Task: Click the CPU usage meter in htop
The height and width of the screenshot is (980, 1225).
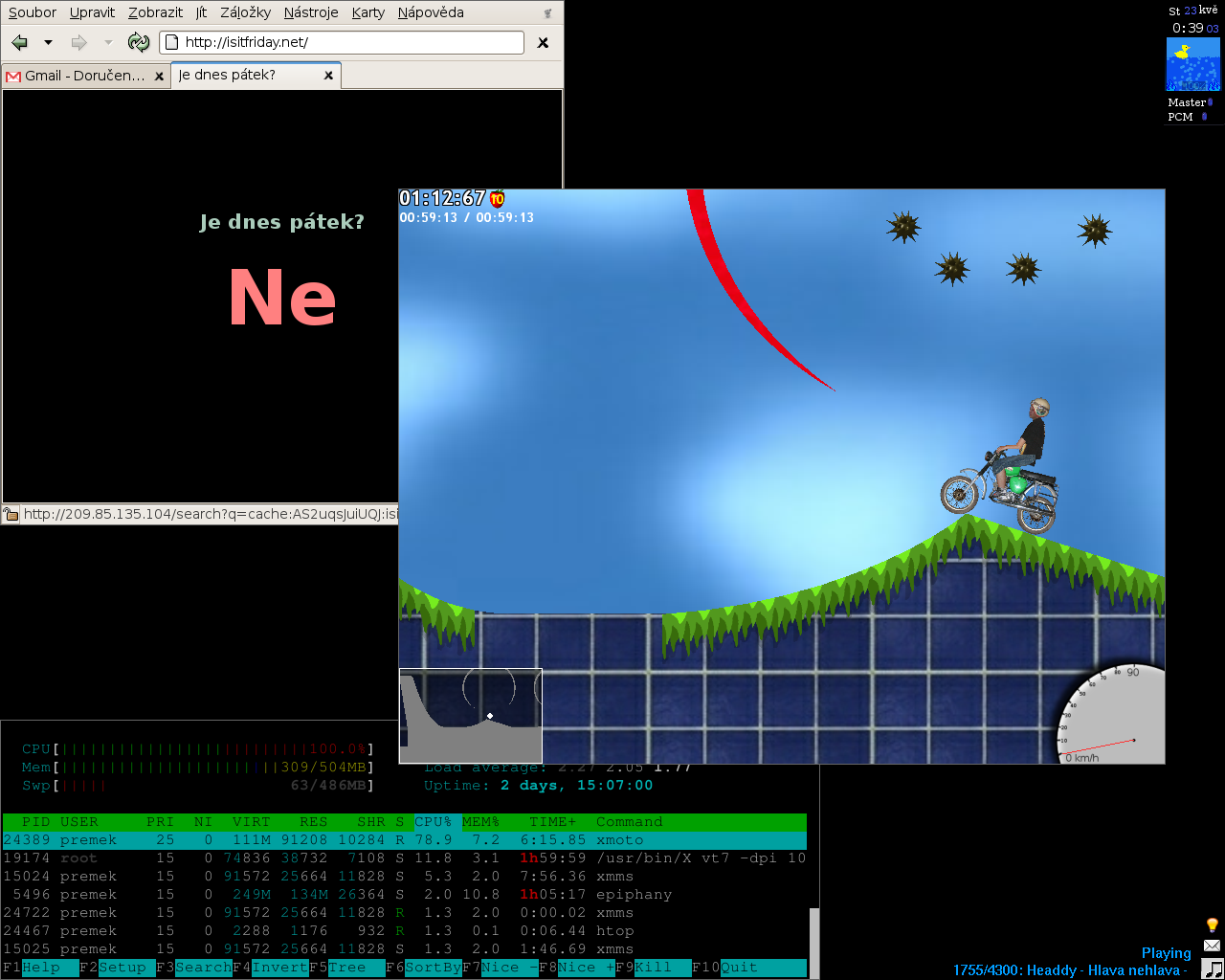Action: point(198,749)
